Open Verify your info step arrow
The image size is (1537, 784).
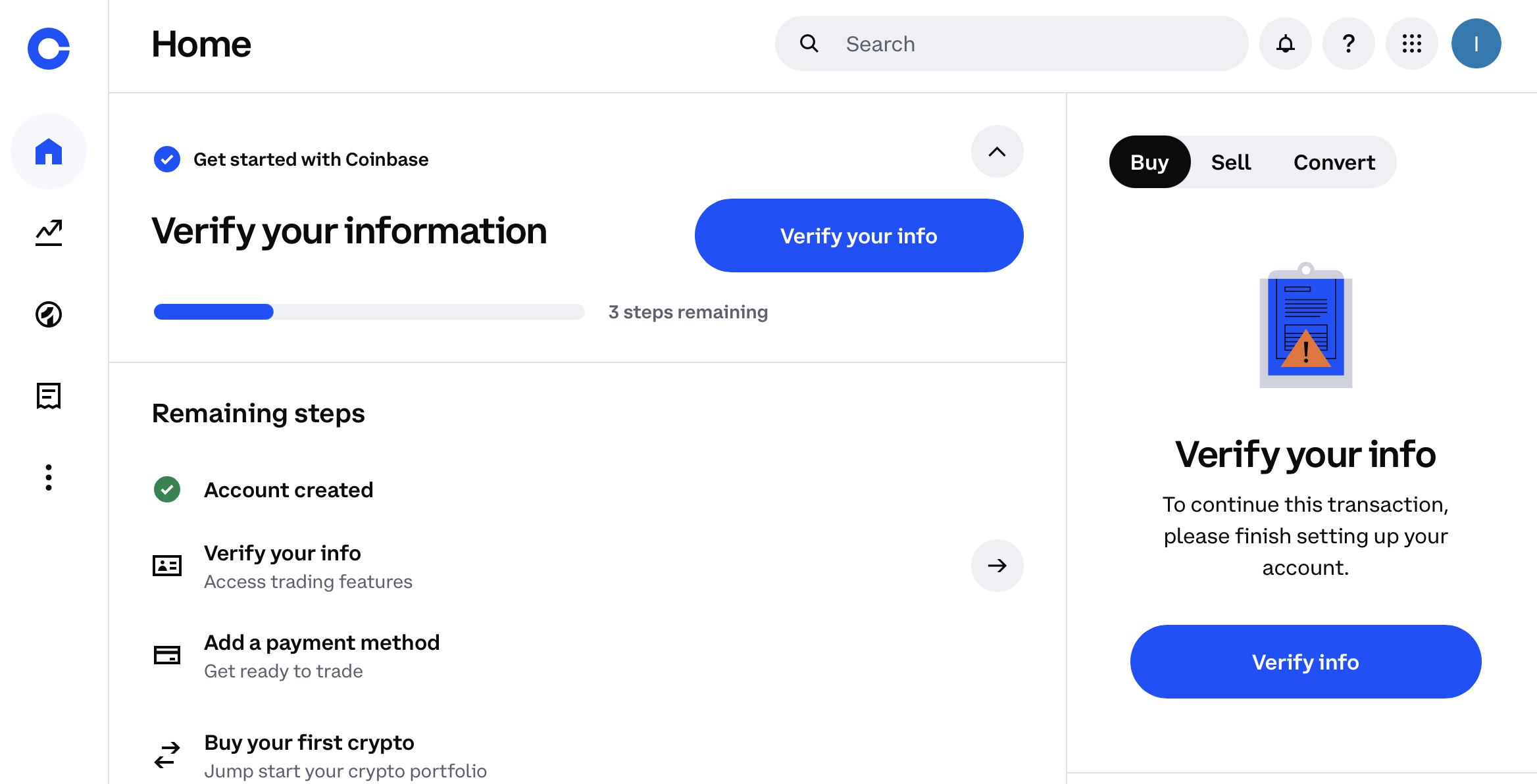[x=997, y=566]
